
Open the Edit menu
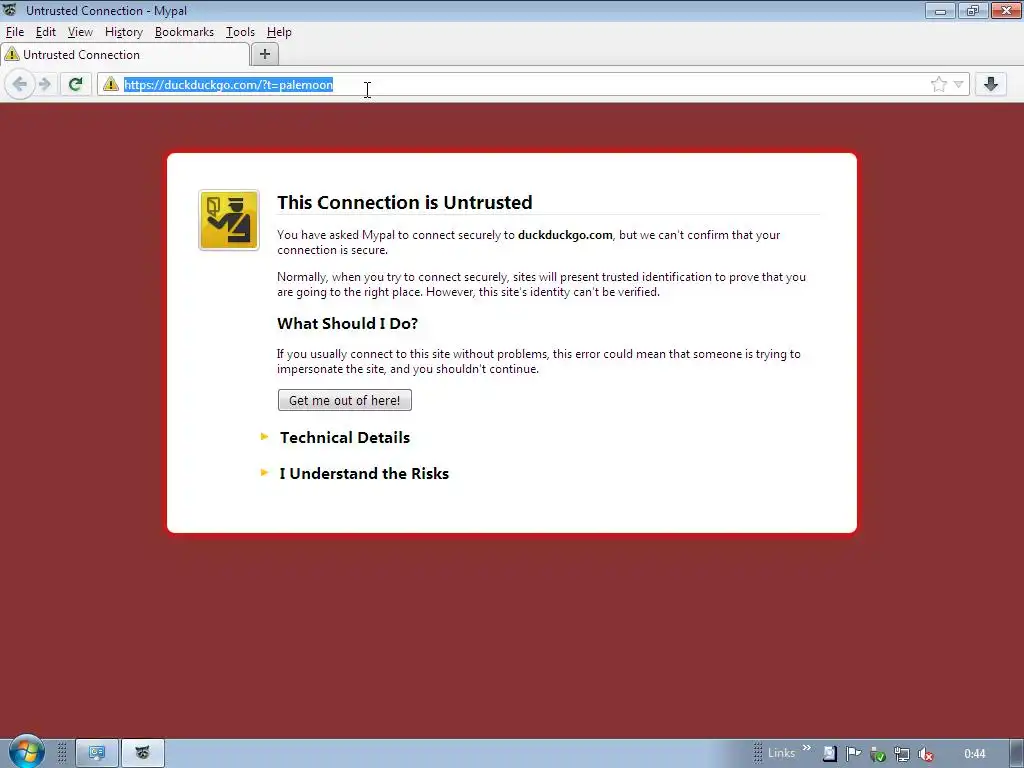[x=46, y=32]
